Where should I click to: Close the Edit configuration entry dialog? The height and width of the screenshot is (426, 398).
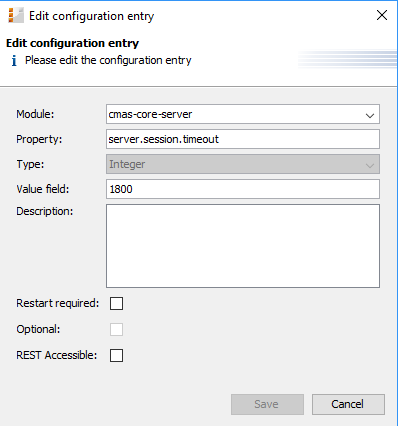pos(382,15)
